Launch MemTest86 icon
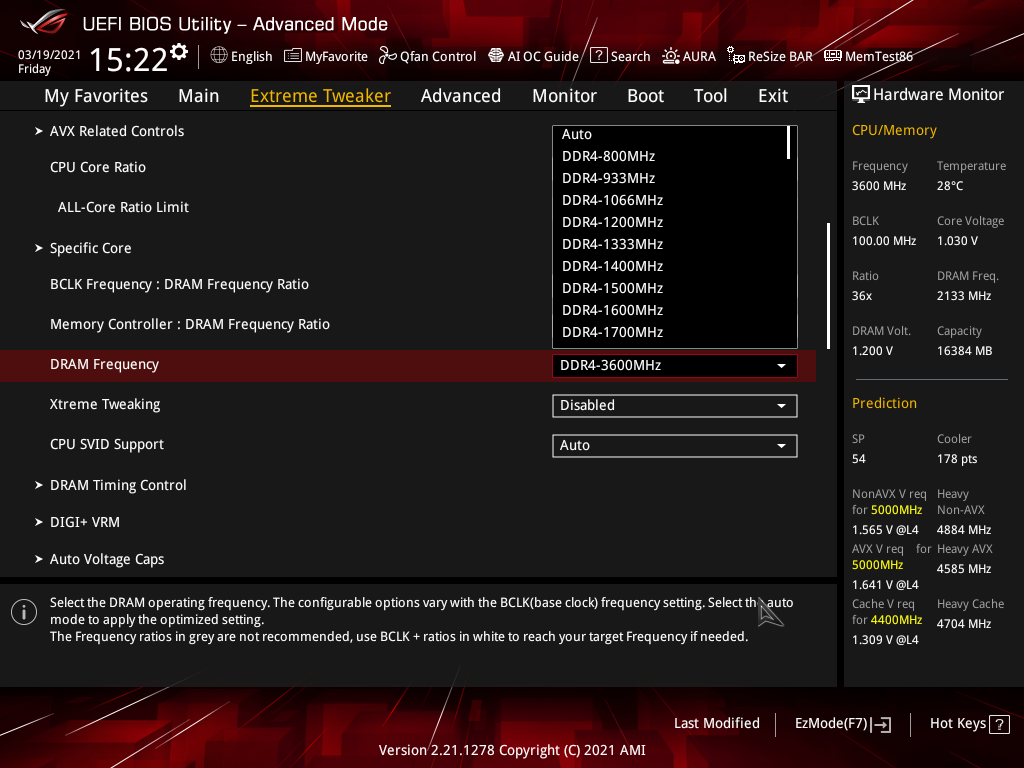 coord(833,56)
